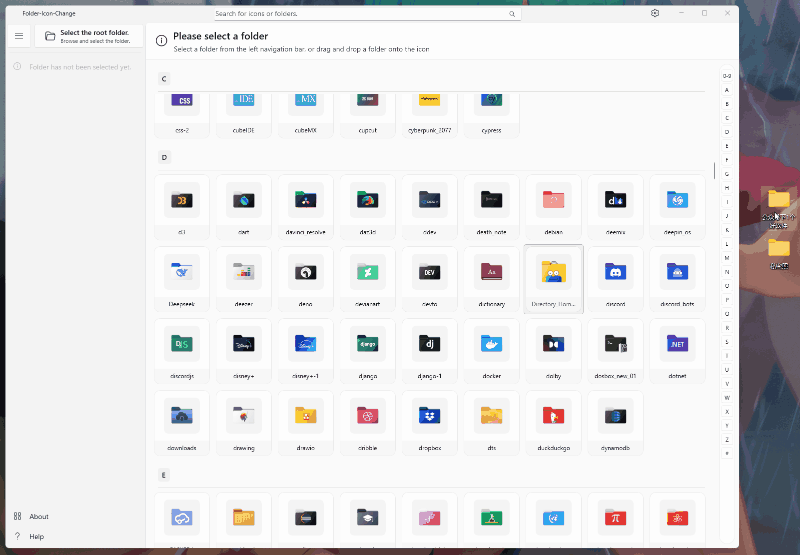This screenshot has height=555, width=800.
Task: Select the dribble folder icon
Action: coord(367,423)
